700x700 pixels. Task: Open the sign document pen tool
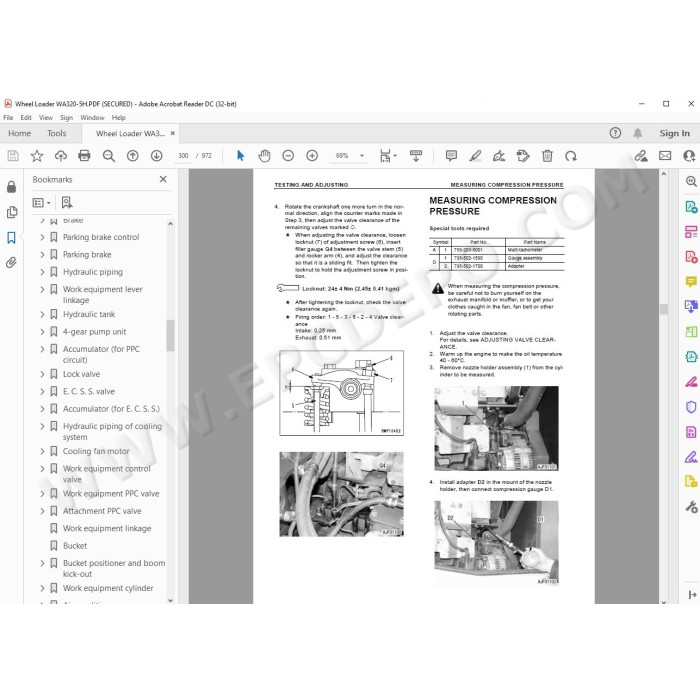click(x=499, y=156)
